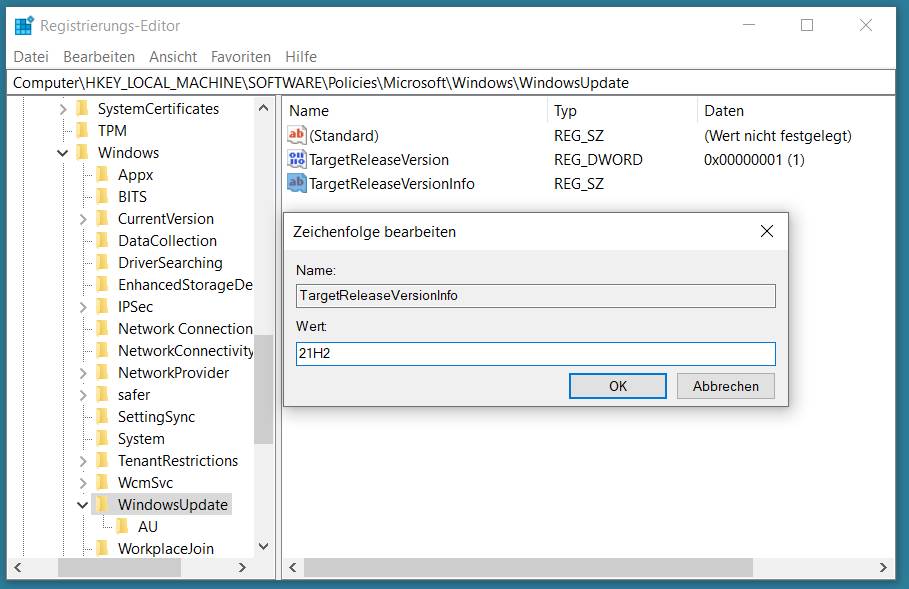Image resolution: width=909 pixels, height=589 pixels.
Task: Click the (Standard) string value icon
Action: point(296,136)
